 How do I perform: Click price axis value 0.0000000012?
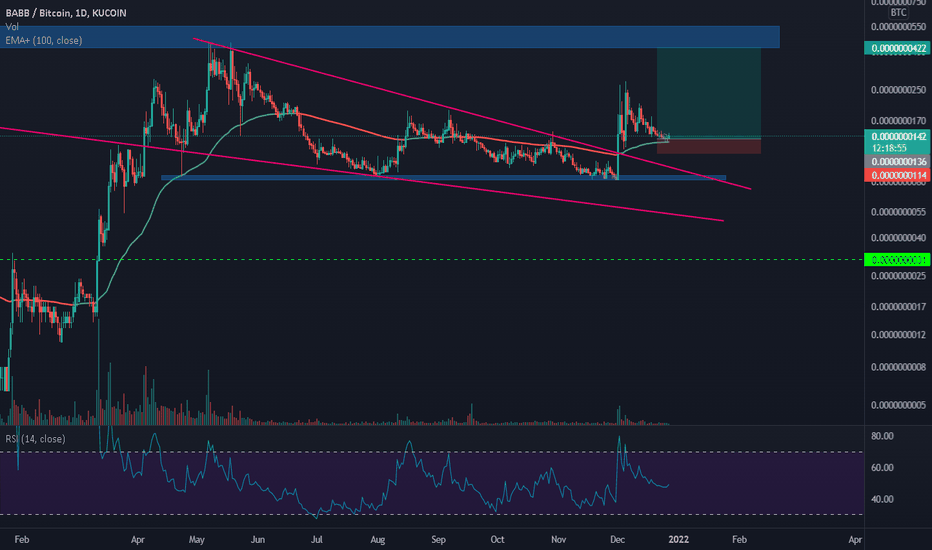898,335
